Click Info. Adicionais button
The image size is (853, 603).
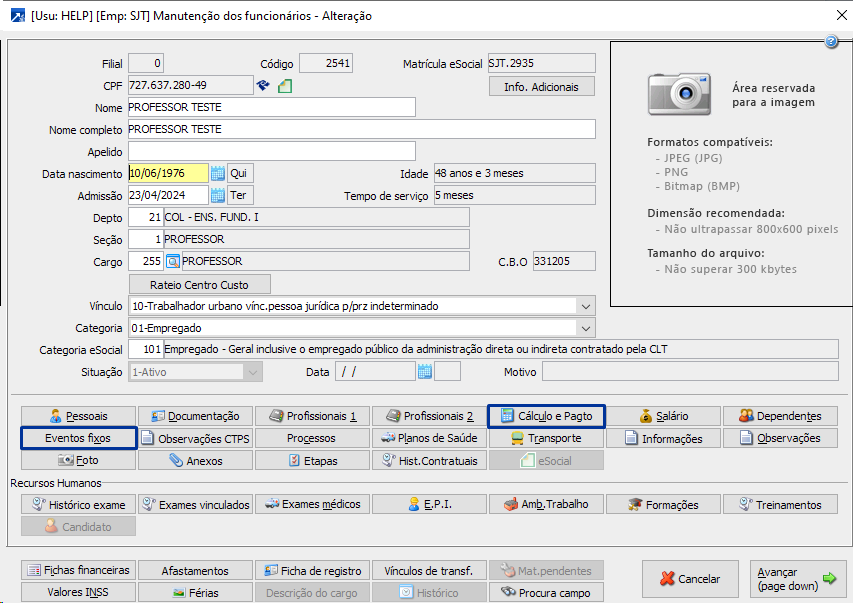pyautogui.click(x=542, y=87)
